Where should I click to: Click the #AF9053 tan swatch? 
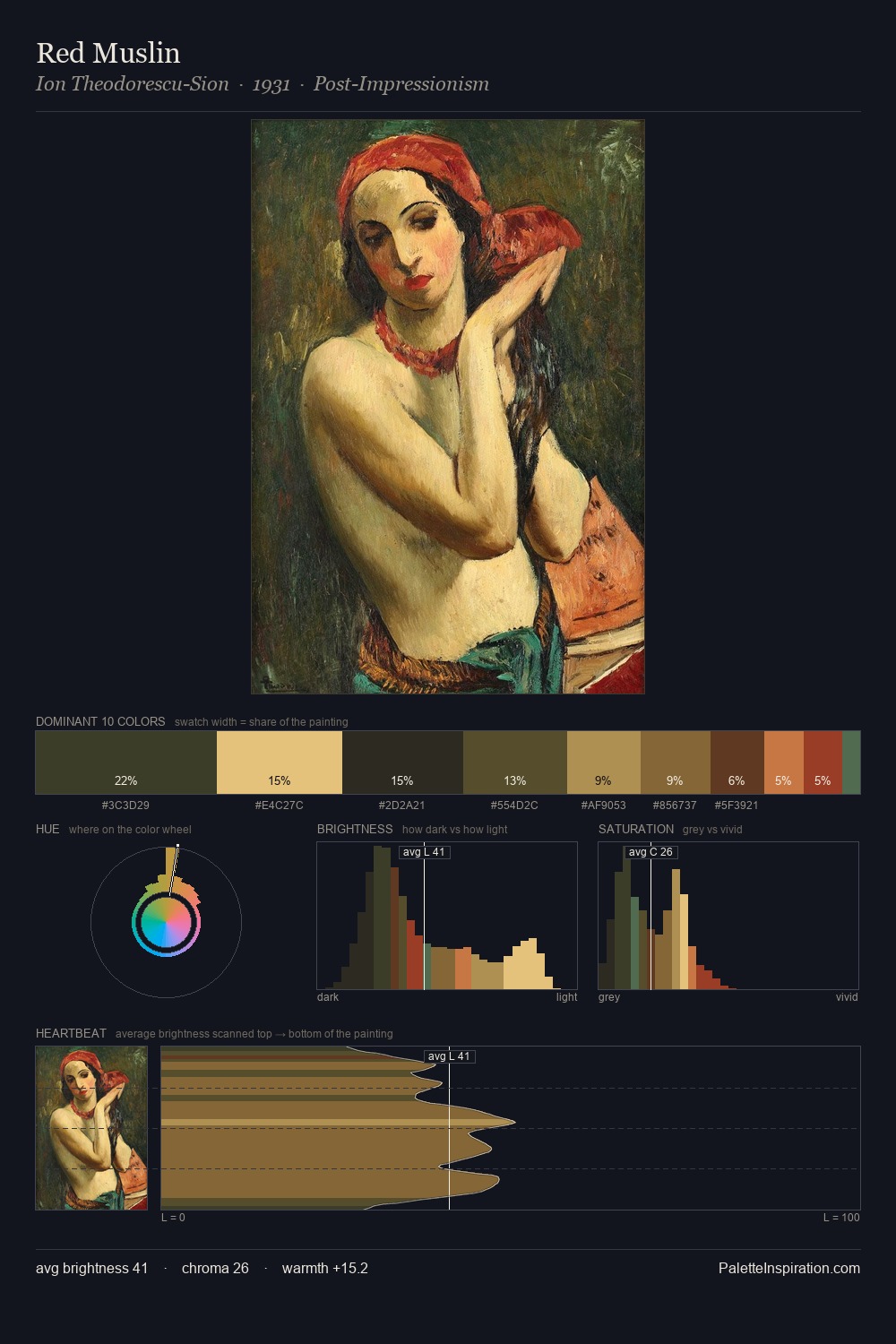(604, 762)
